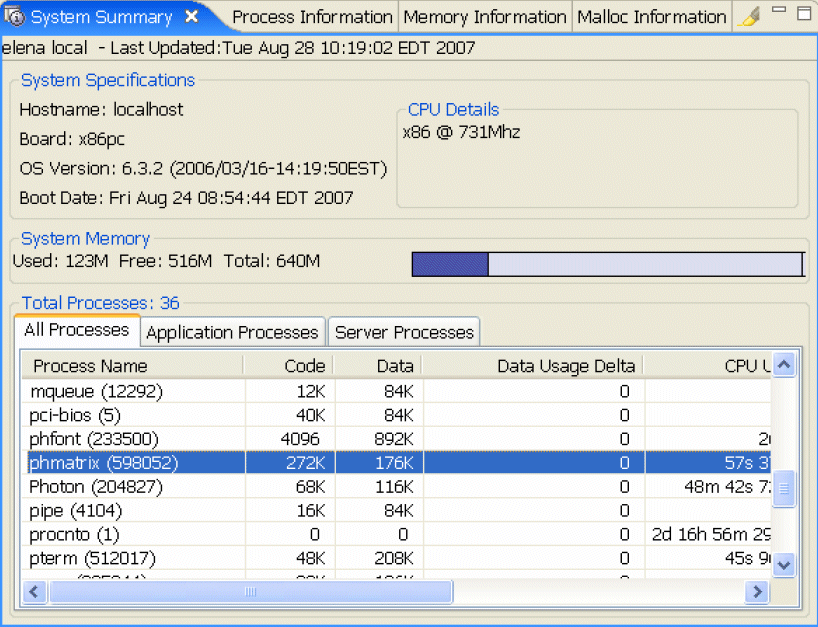Select the All Processes tab
The image size is (818, 627).
pos(76,331)
